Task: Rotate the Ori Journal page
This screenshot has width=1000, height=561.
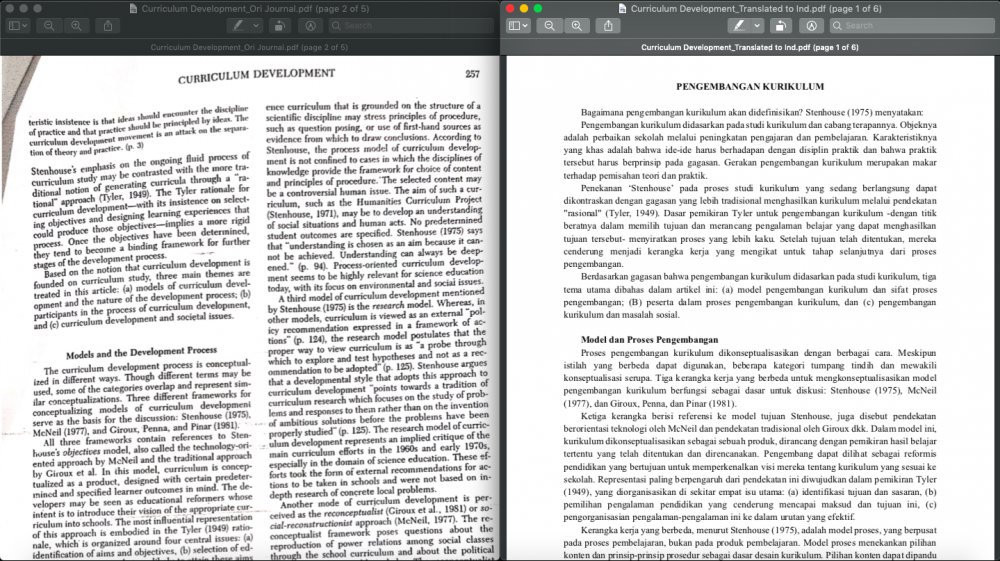Action: 279,26
